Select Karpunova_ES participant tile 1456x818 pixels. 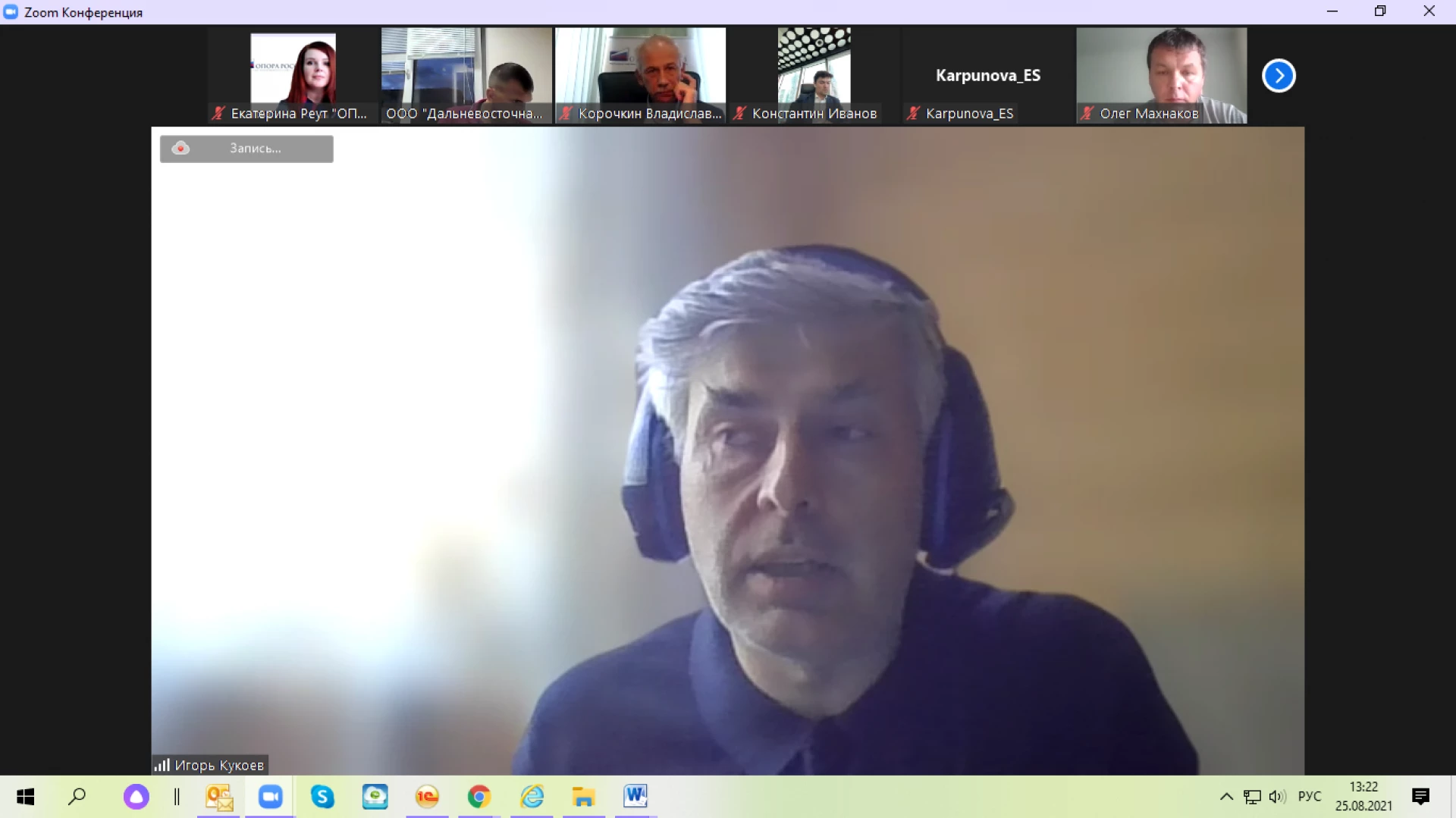point(987,75)
